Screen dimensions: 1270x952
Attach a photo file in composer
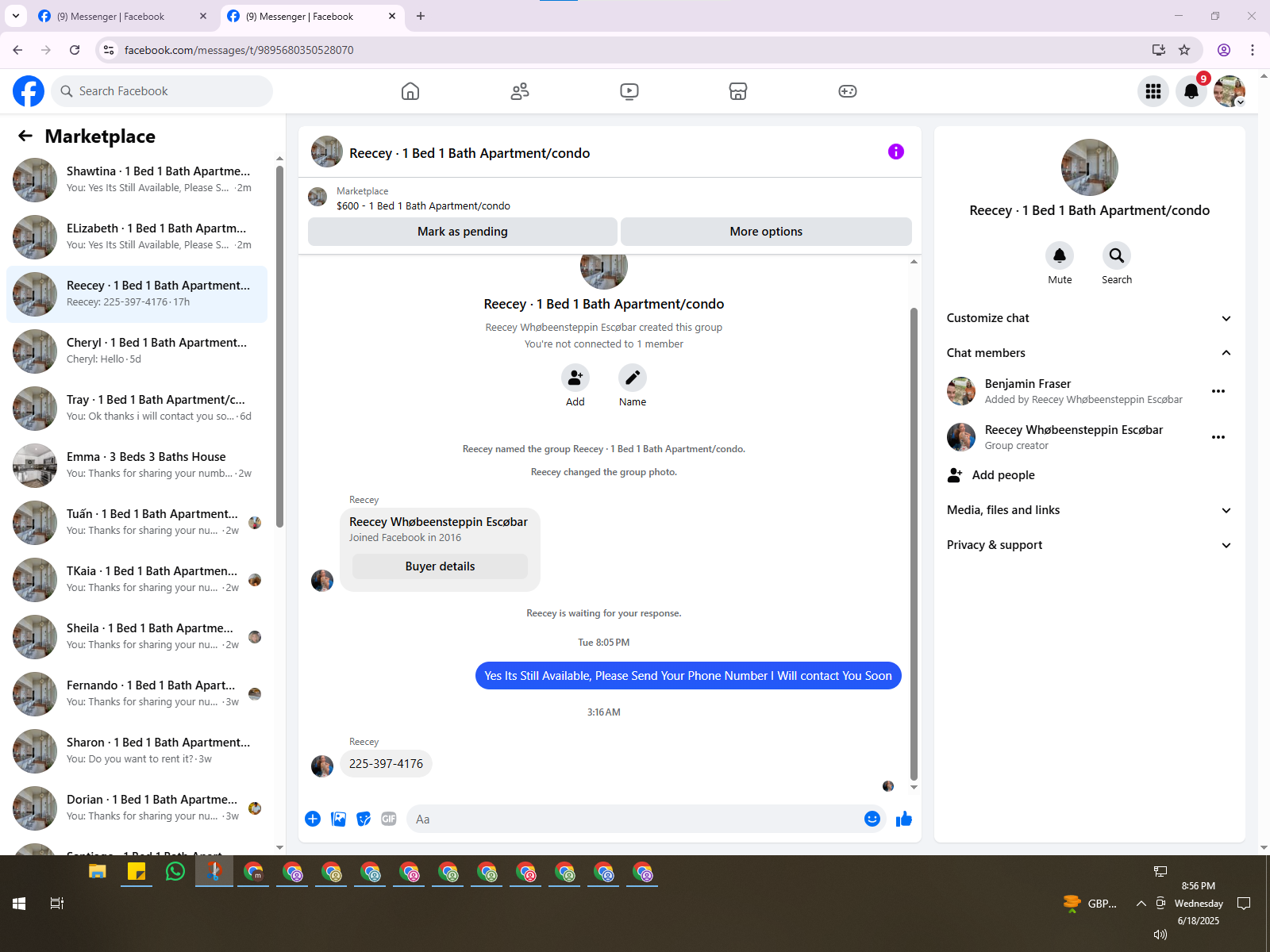coord(338,819)
